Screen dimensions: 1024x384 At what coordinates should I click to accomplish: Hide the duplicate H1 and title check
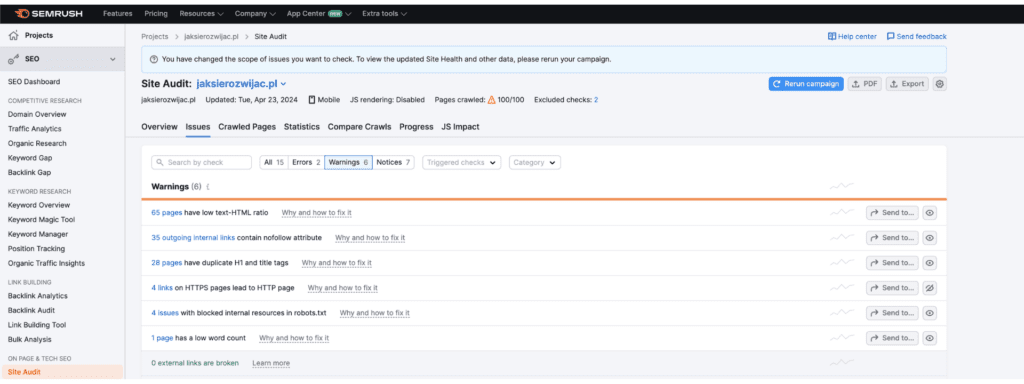929,263
